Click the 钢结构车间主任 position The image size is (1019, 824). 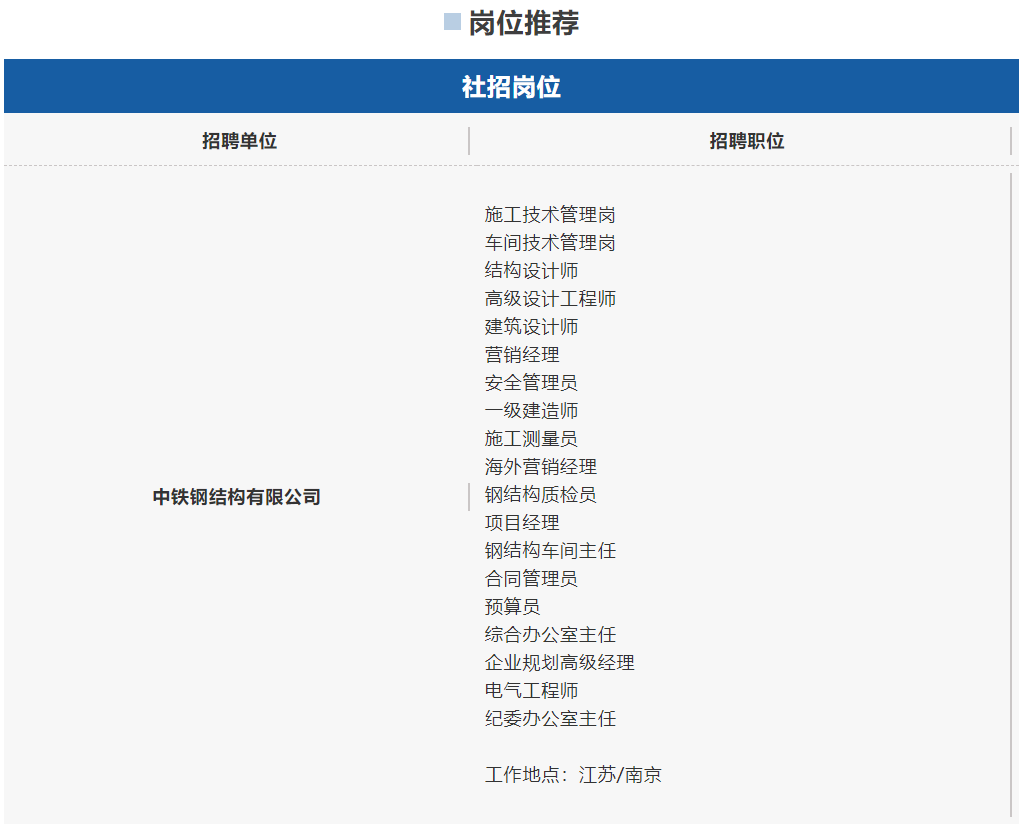click(x=550, y=550)
